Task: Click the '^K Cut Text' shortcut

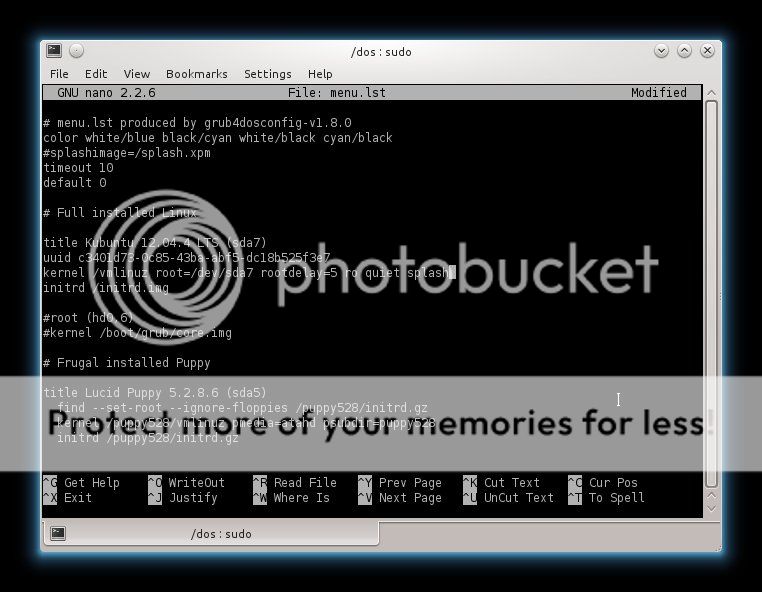Action: tap(502, 483)
